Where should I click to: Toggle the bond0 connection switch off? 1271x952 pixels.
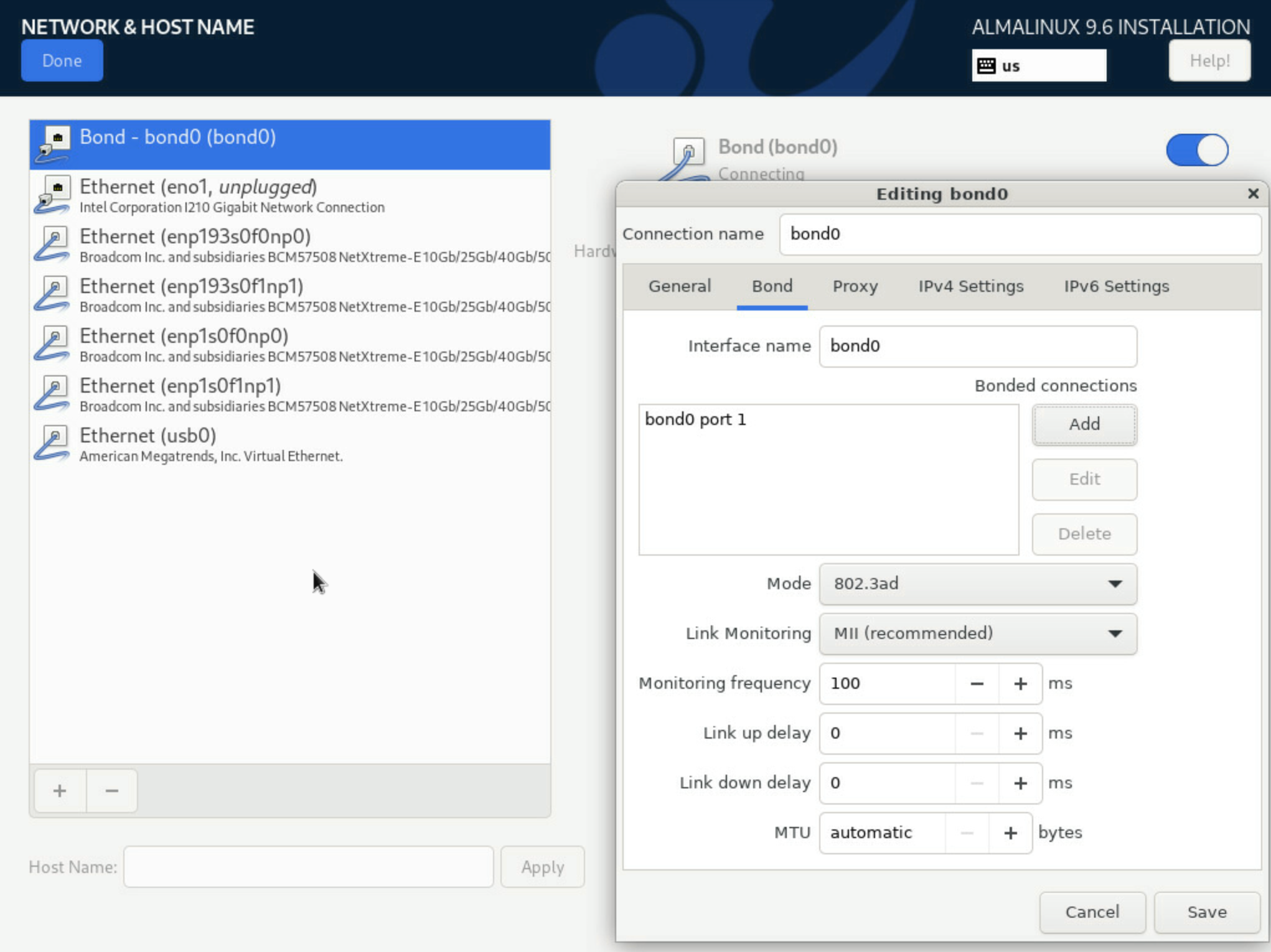(1197, 150)
